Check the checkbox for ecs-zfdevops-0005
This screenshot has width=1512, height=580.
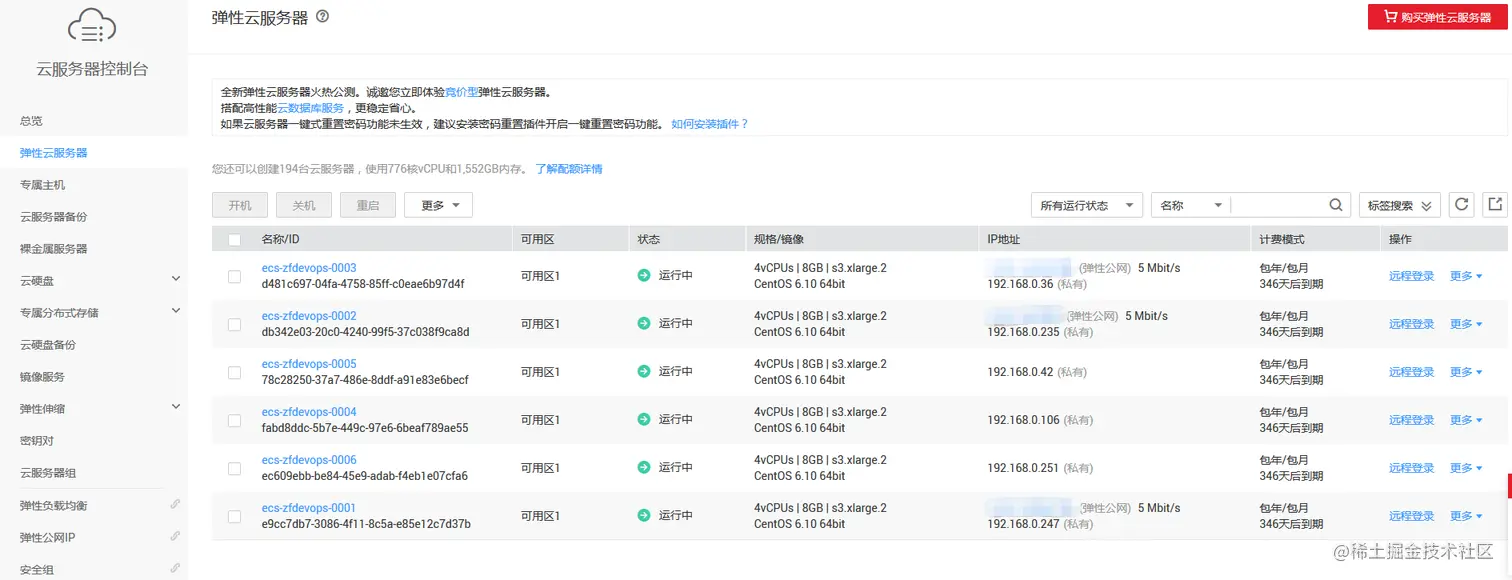pos(233,371)
